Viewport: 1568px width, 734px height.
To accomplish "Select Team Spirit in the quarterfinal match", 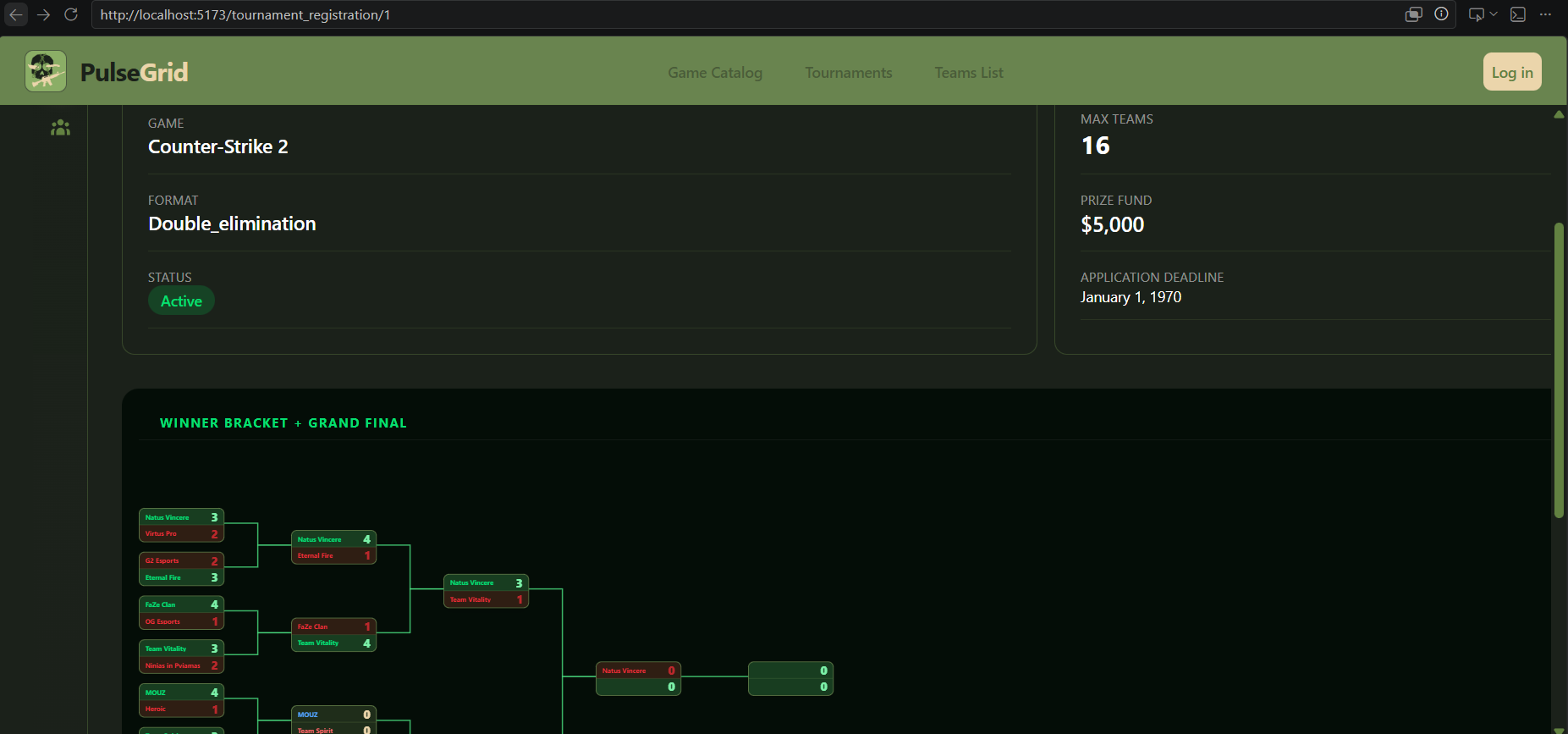I will tap(333, 730).
